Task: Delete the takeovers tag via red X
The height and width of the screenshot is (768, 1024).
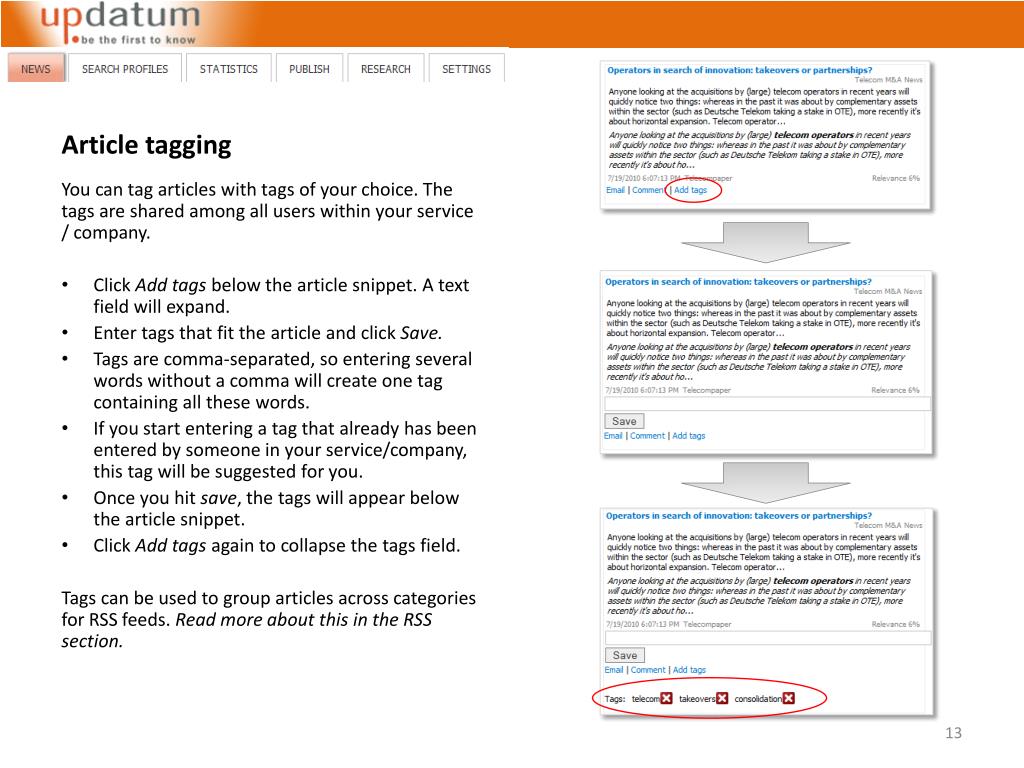Action: [x=722, y=698]
